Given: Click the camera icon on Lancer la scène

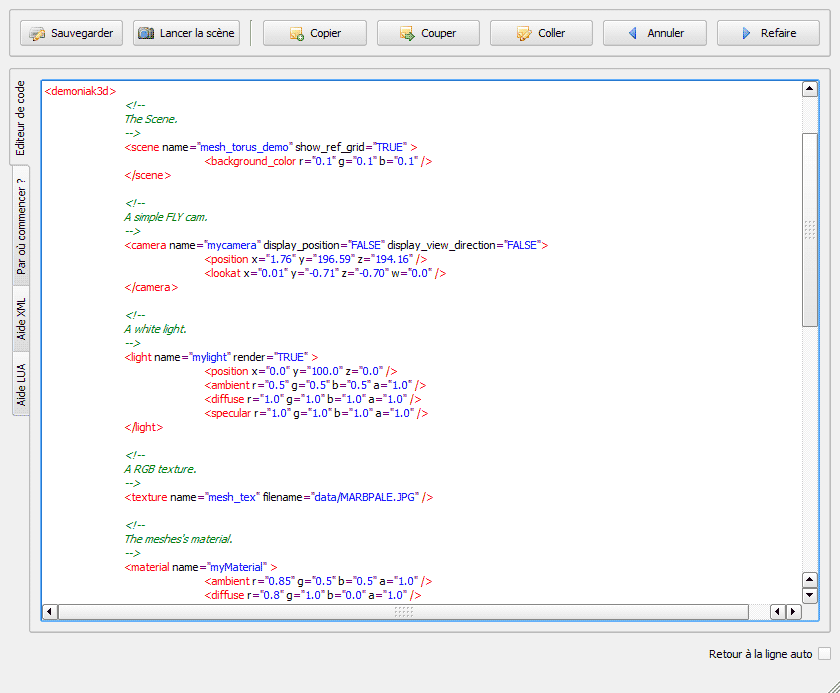Looking at the screenshot, I should (x=146, y=33).
